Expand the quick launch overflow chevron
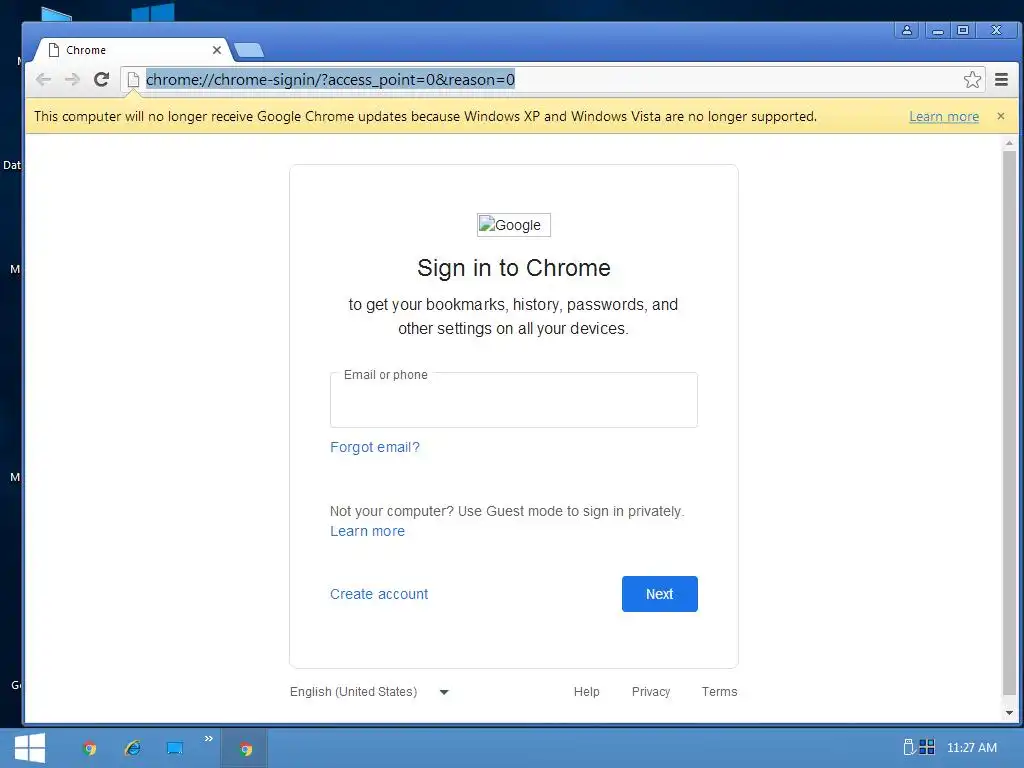The height and width of the screenshot is (768, 1024). [208, 739]
